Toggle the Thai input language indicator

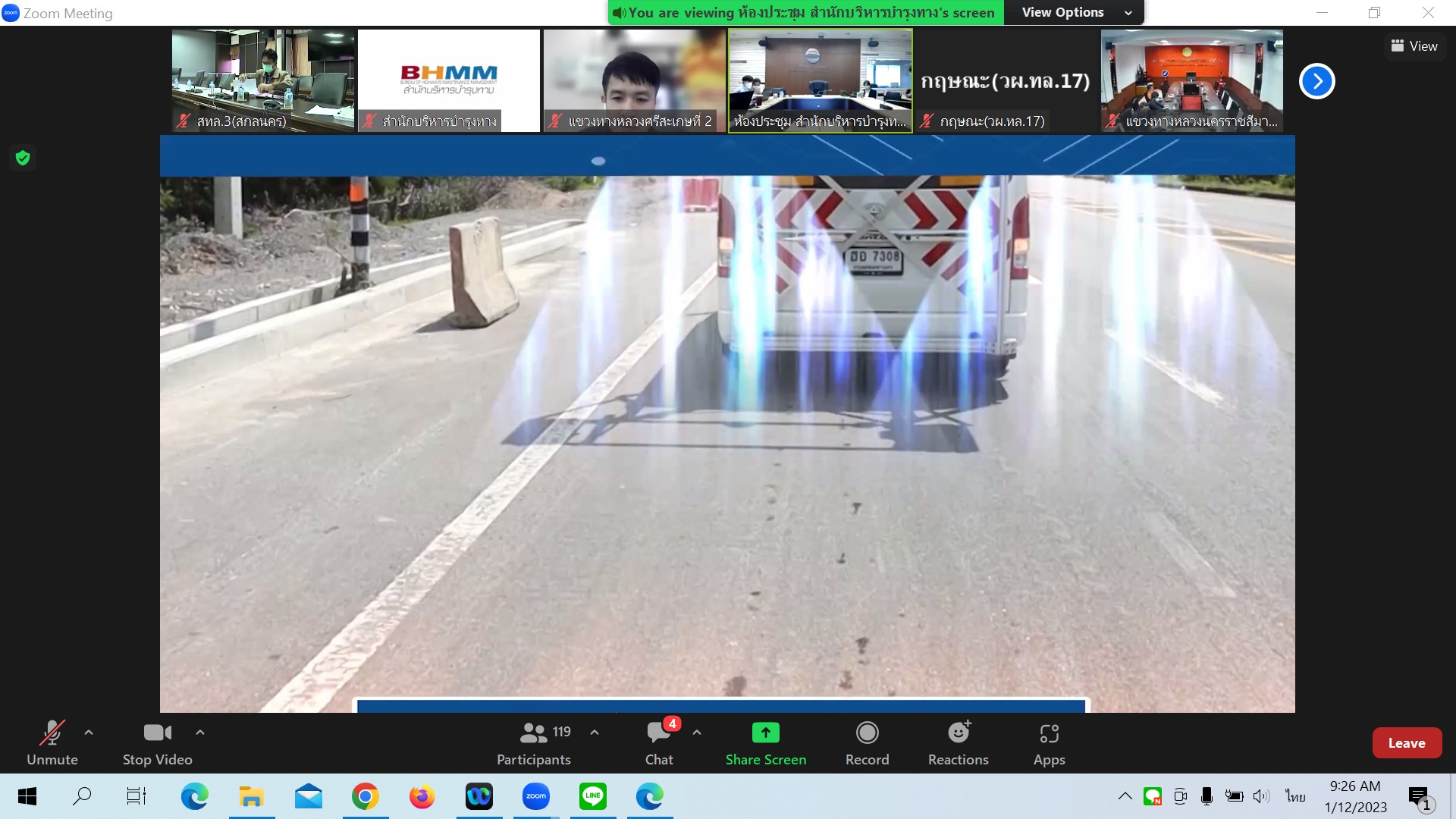pos(1295,796)
